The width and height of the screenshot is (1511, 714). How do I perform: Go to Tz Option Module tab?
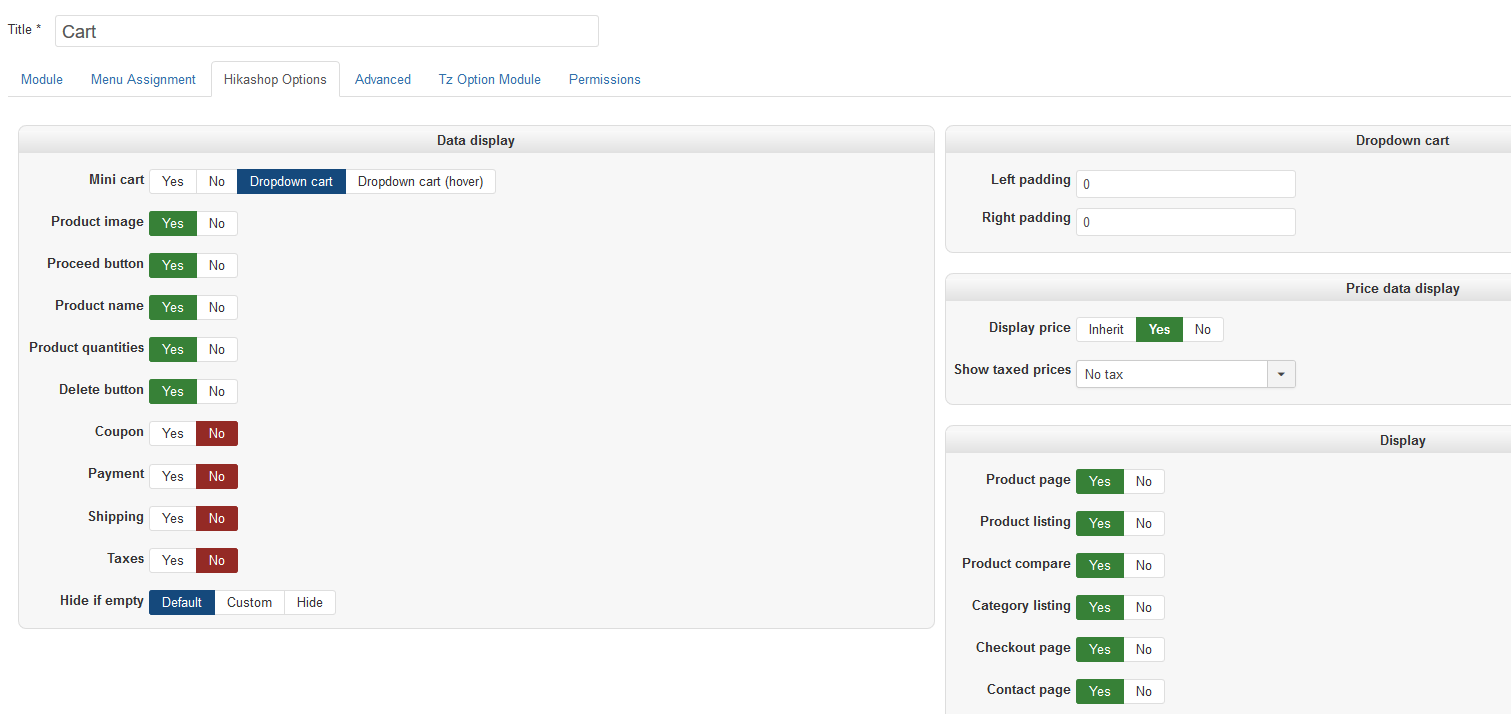tap(490, 79)
